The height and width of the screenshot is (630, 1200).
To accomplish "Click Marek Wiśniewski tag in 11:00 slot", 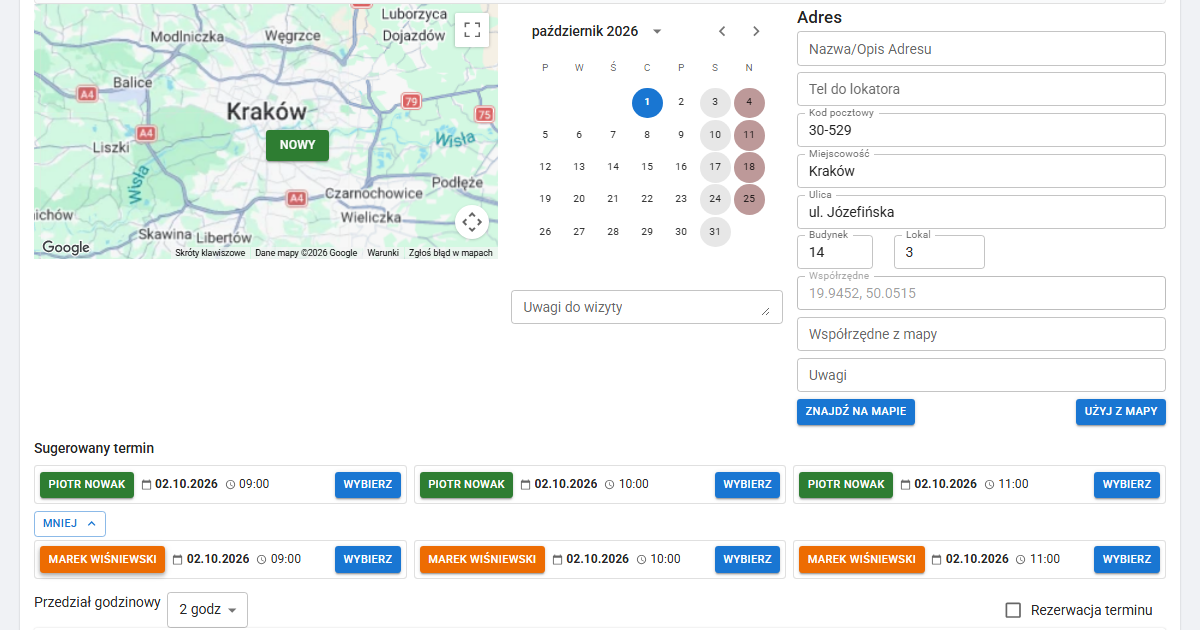I will click(862, 559).
